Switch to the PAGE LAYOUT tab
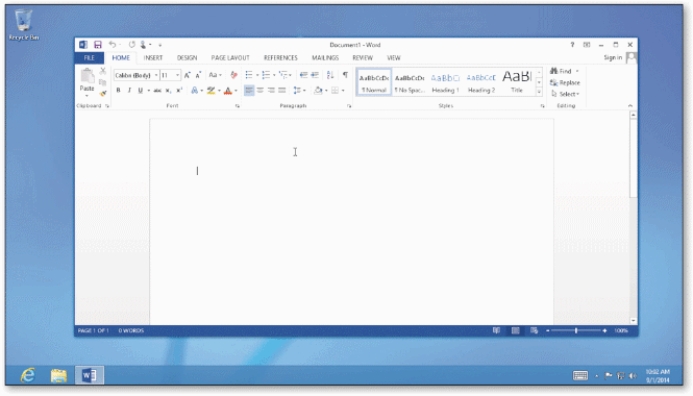Screen dimensions: 693x396 (x=230, y=58)
